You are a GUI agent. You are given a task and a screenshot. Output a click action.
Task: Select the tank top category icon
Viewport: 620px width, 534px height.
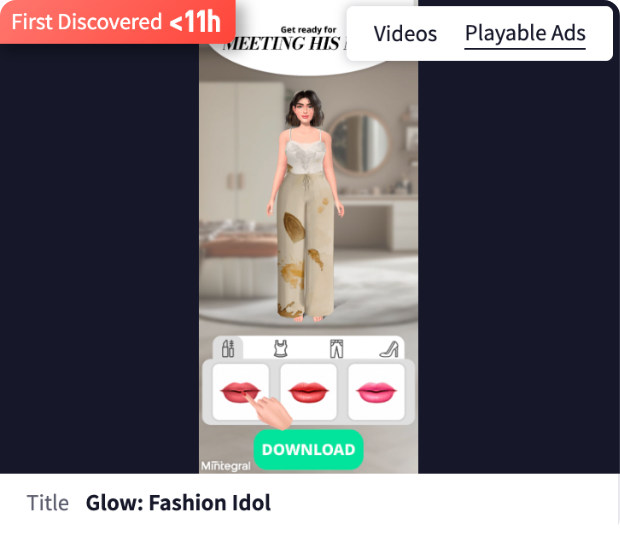point(282,348)
